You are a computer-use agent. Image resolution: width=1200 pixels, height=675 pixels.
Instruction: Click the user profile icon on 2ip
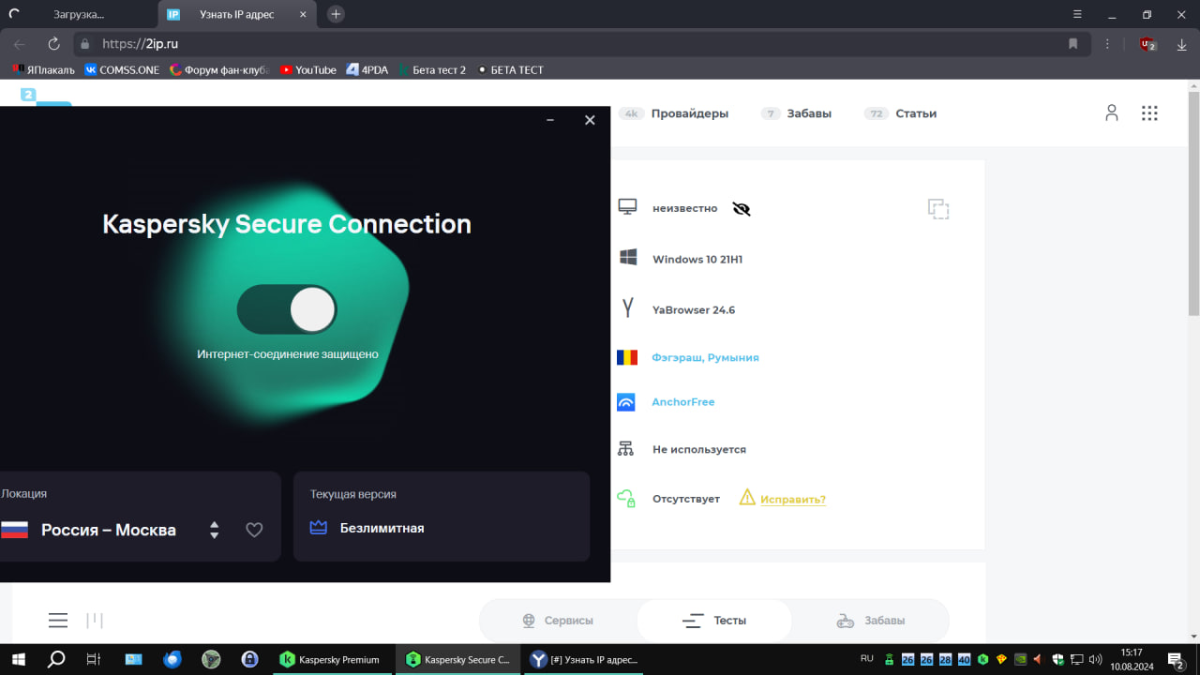tap(1111, 113)
